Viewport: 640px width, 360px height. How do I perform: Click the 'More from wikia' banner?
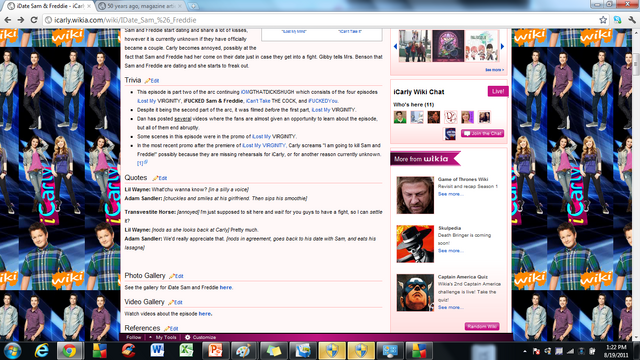425,159
